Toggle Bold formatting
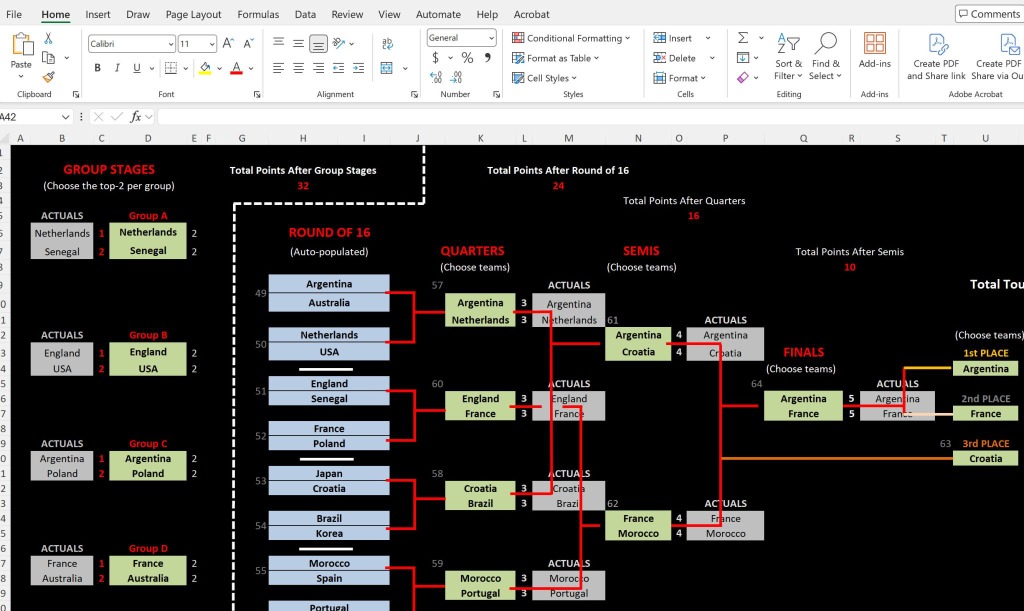1024x611 pixels. [x=97, y=68]
